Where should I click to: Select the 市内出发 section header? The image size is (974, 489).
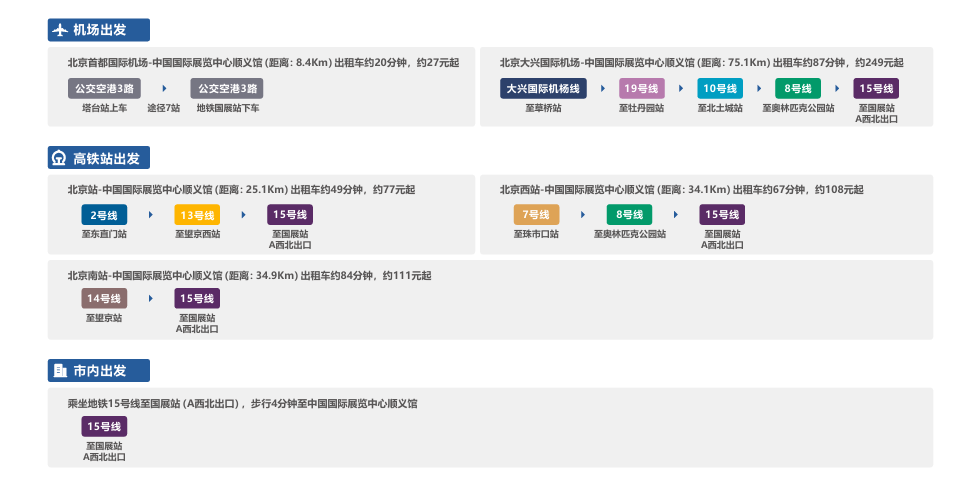(99, 371)
